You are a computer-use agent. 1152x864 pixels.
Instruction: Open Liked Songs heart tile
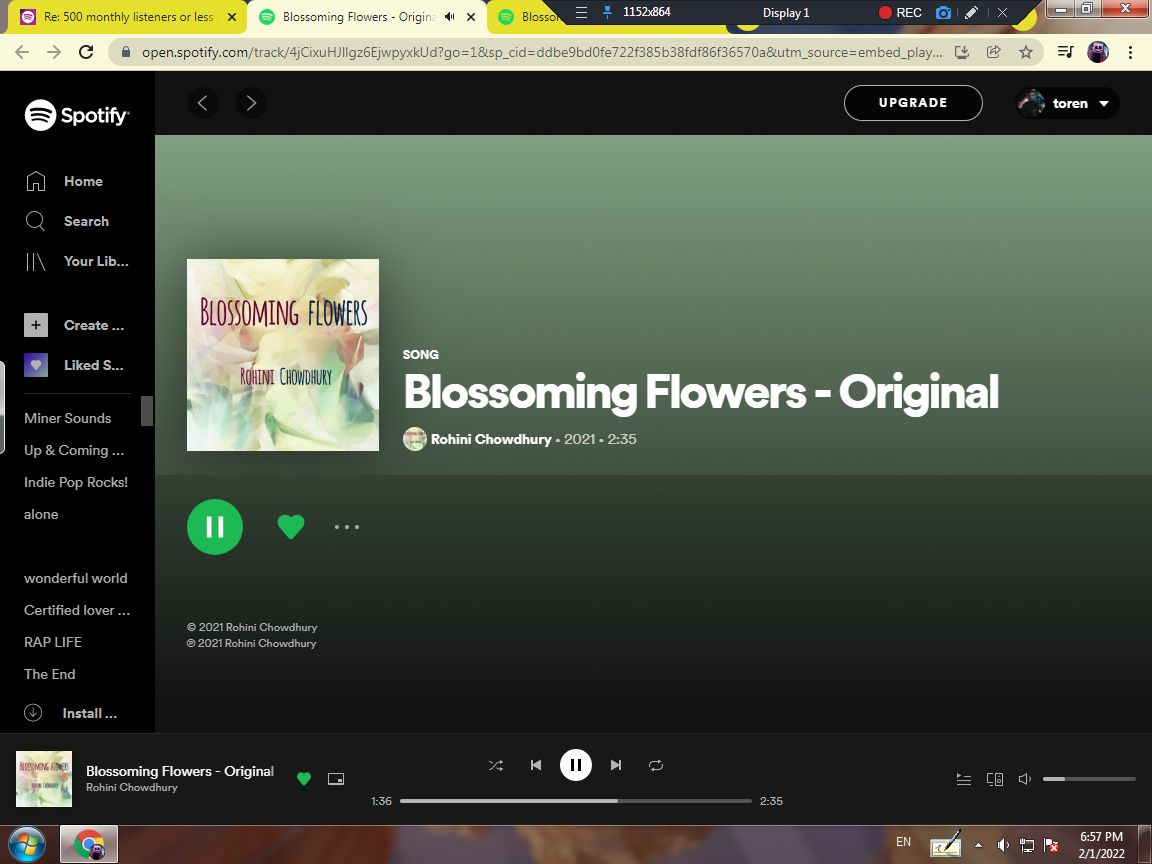point(36,365)
